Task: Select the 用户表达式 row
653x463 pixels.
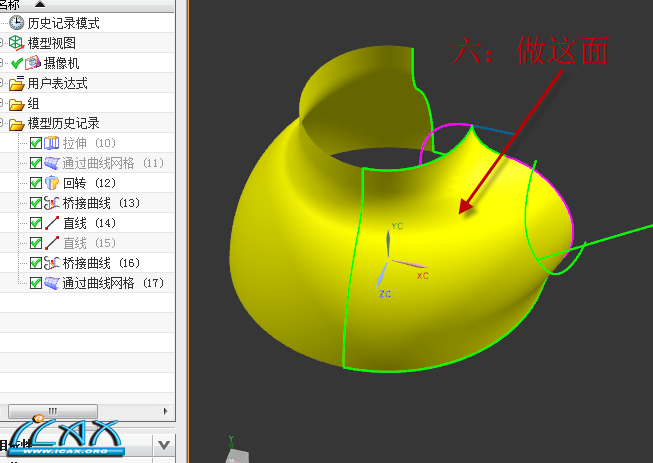Action: coord(87,83)
